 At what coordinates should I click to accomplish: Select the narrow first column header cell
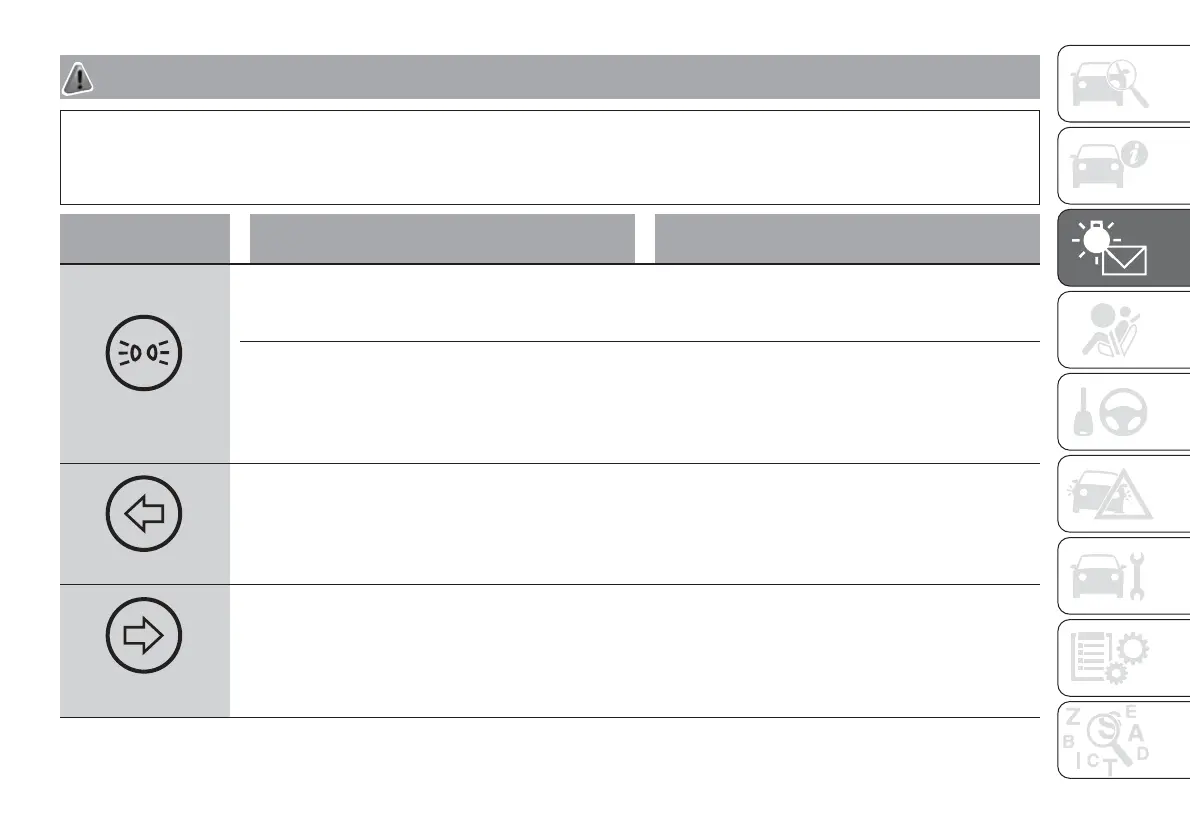click(x=144, y=238)
